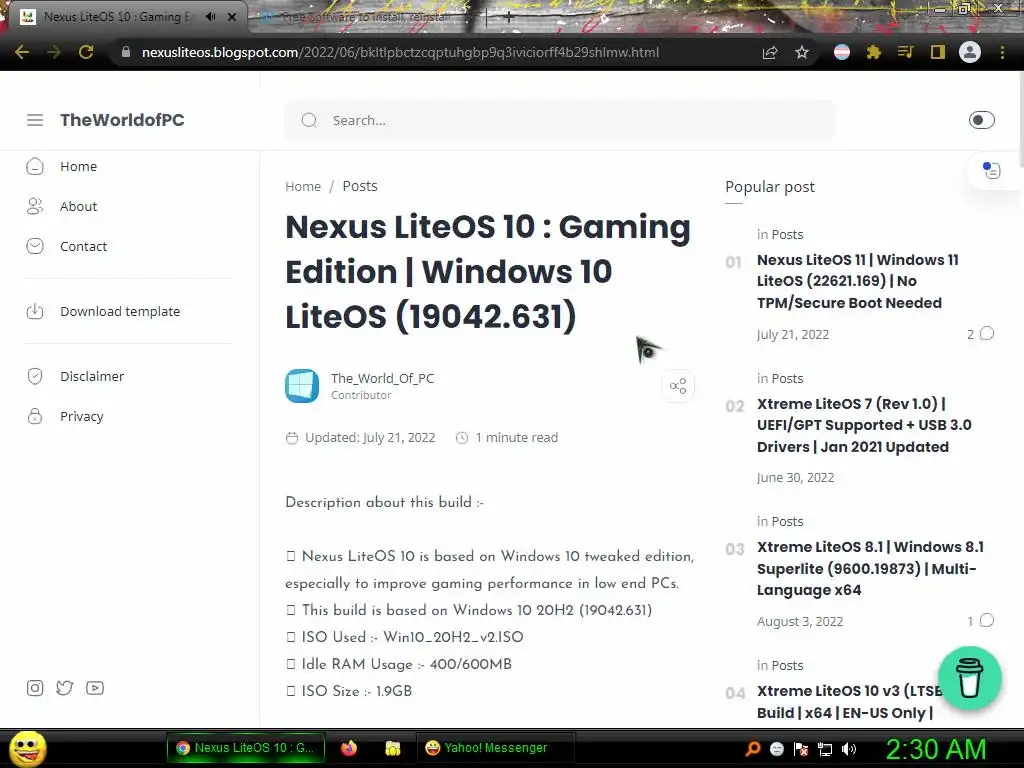
Task: Click the network icon in system tray
Action: tap(825, 749)
